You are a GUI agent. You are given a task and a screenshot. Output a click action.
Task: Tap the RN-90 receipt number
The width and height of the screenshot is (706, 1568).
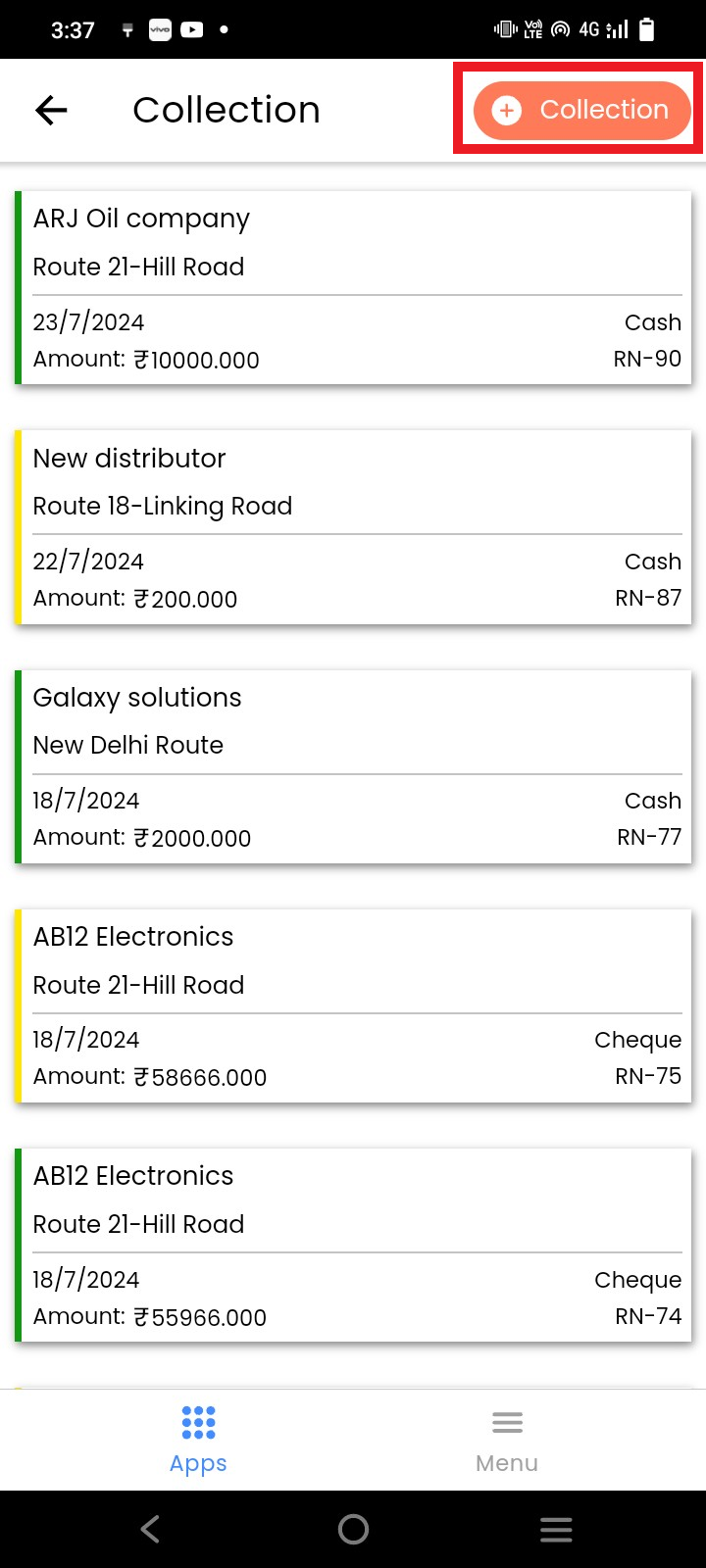coord(647,359)
